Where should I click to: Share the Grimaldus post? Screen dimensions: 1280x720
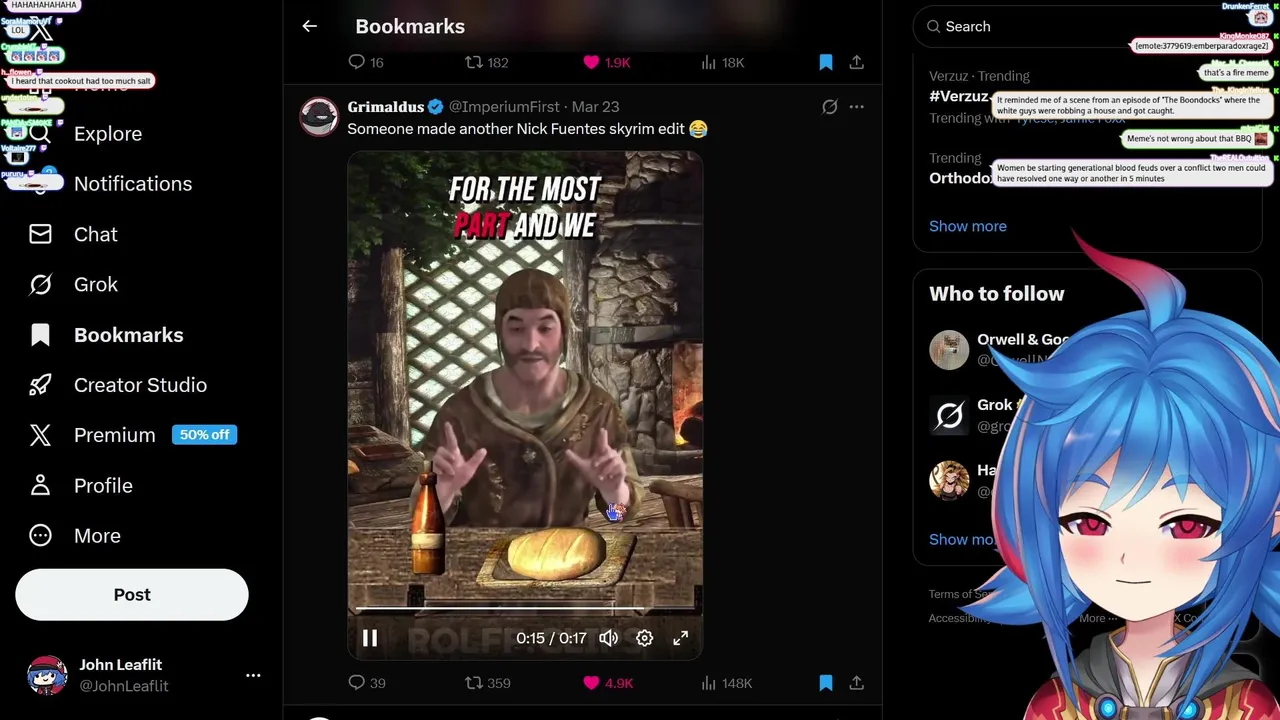tap(857, 683)
